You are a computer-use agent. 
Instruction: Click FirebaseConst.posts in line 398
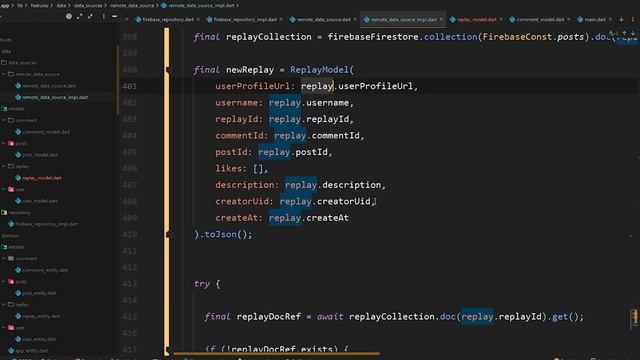click(x=533, y=37)
